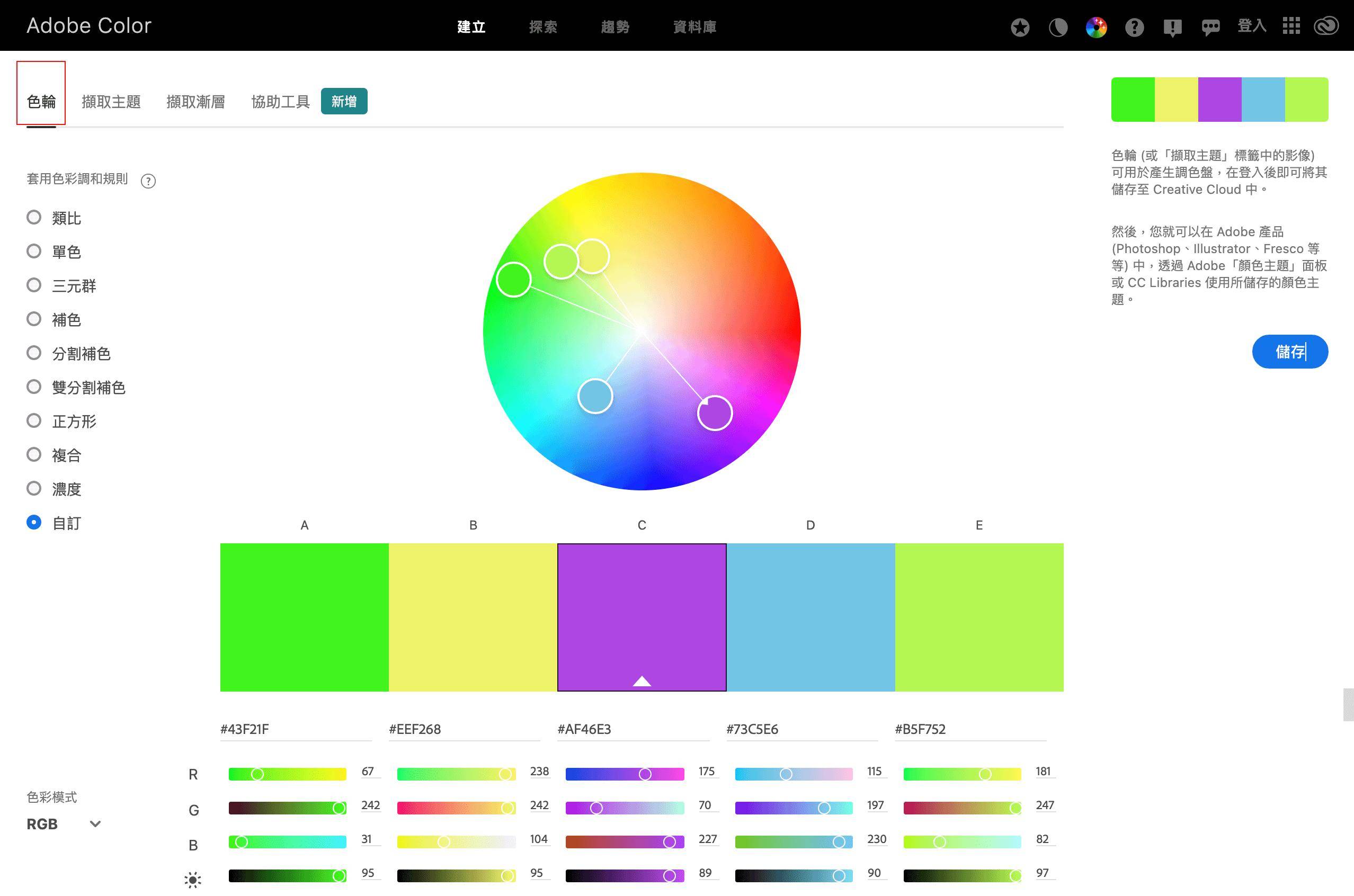The image size is (1354, 896).
Task: Open the 擷取主題 tab
Action: point(111,102)
